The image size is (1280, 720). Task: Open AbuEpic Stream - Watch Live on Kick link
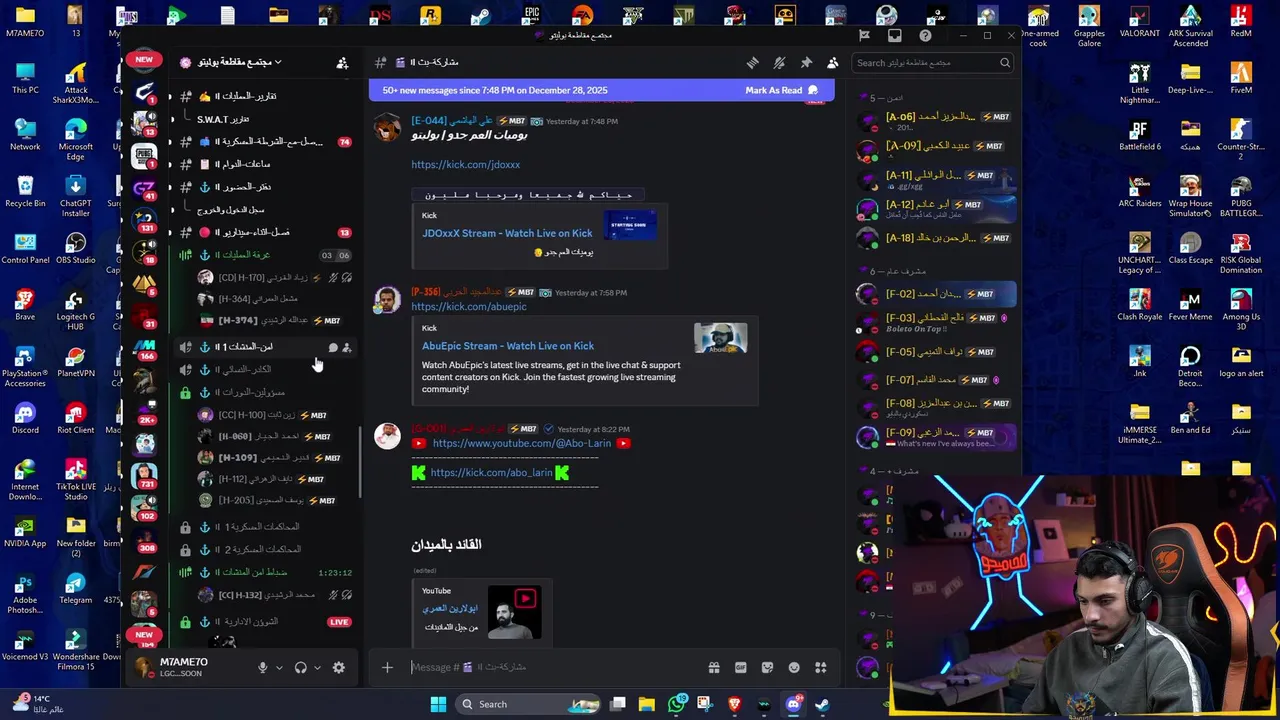pos(508,346)
